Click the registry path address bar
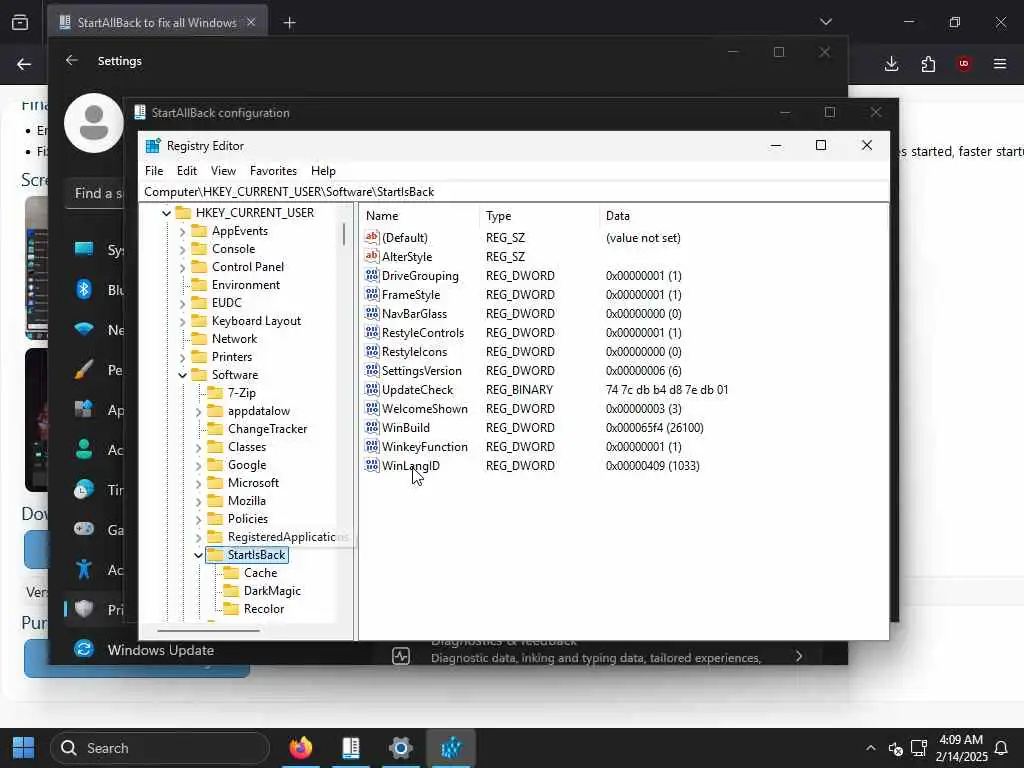The height and width of the screenshot is (768, 1024). (514, 191)
